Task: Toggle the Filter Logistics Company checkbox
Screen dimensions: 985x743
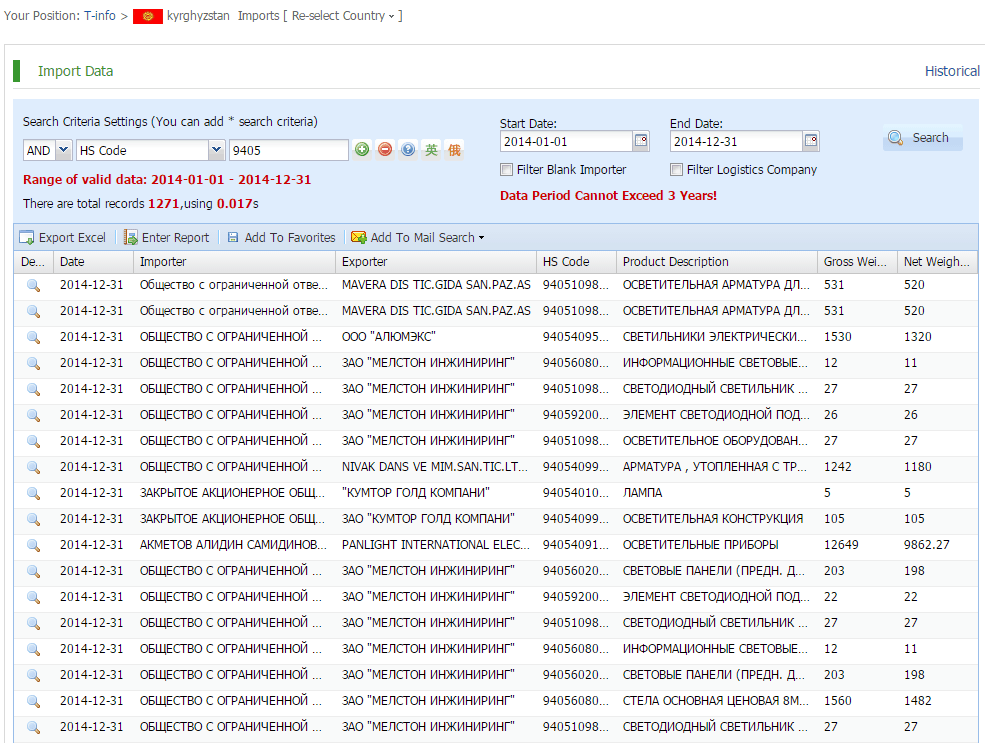Action: coord(677,170)
